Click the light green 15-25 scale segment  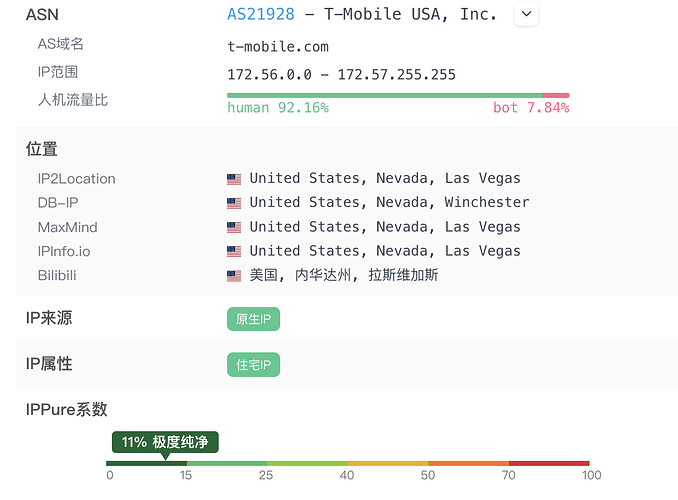227,463
